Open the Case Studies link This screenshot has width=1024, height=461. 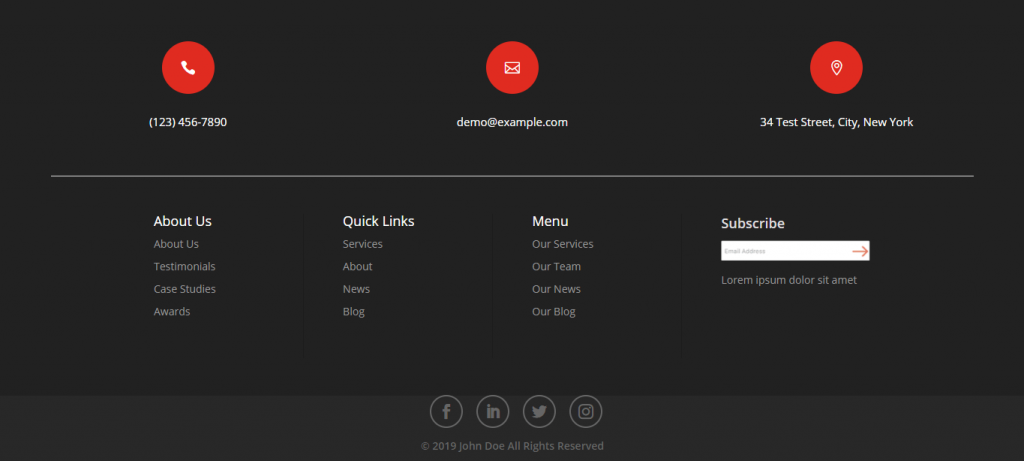[185, 289]
